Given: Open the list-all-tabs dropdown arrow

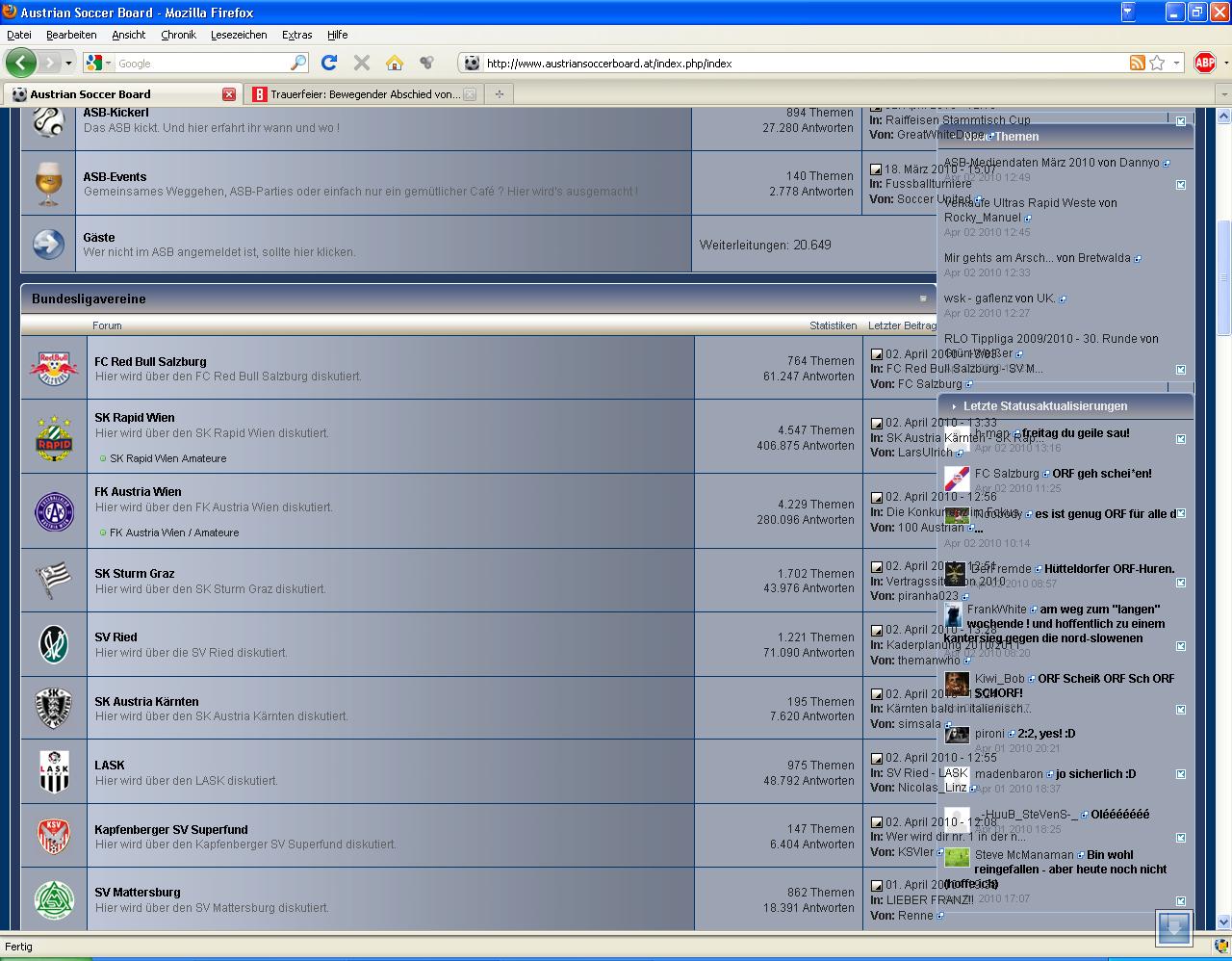Looking at the screenshot, I should [1223, 94].
